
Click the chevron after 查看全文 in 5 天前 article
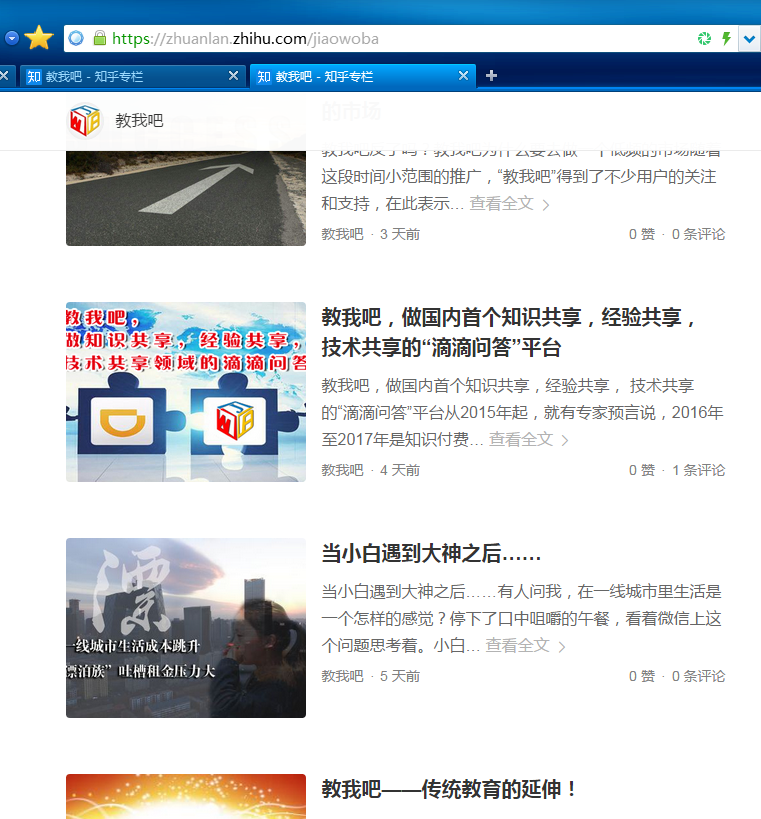(x=561, y=647)
